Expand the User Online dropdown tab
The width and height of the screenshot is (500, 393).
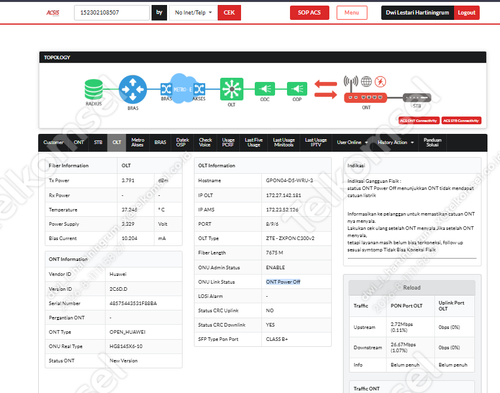(352, 142)
